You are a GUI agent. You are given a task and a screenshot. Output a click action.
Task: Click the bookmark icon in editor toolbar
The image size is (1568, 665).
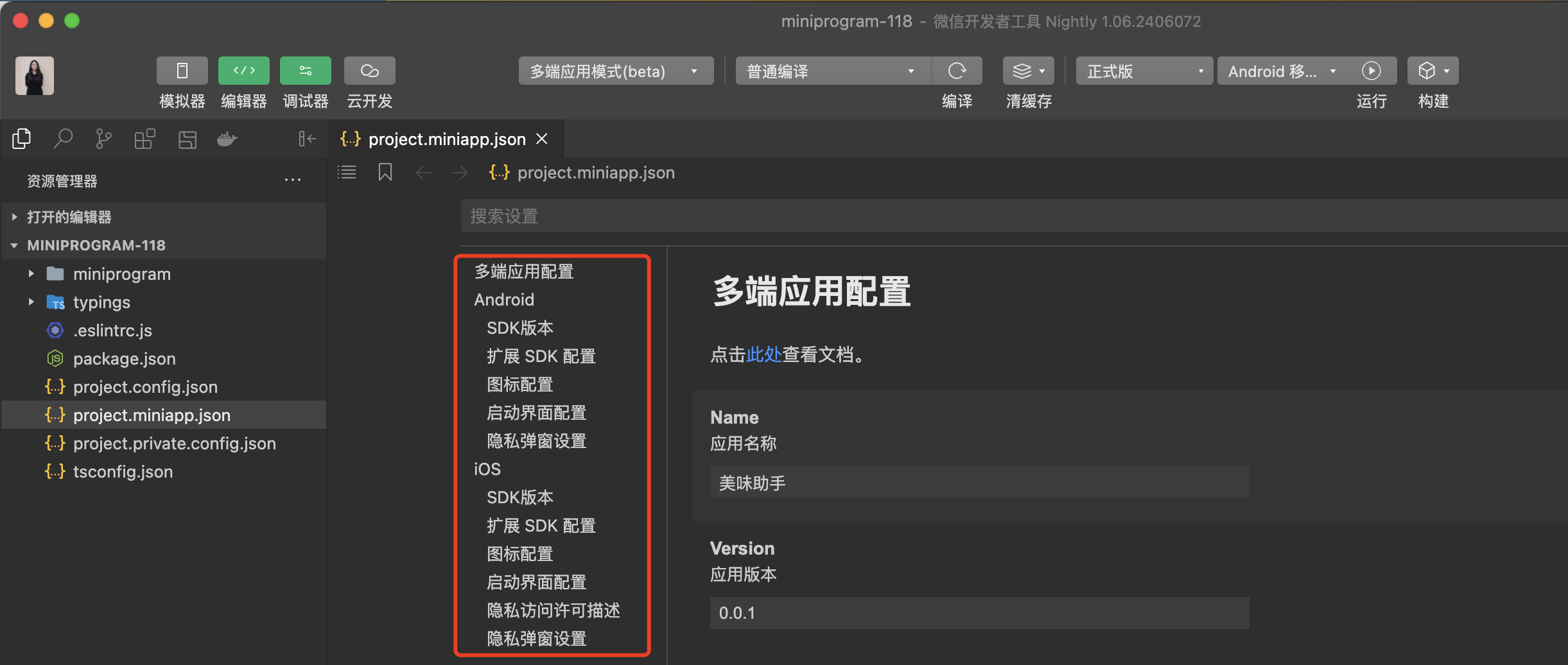385,172
